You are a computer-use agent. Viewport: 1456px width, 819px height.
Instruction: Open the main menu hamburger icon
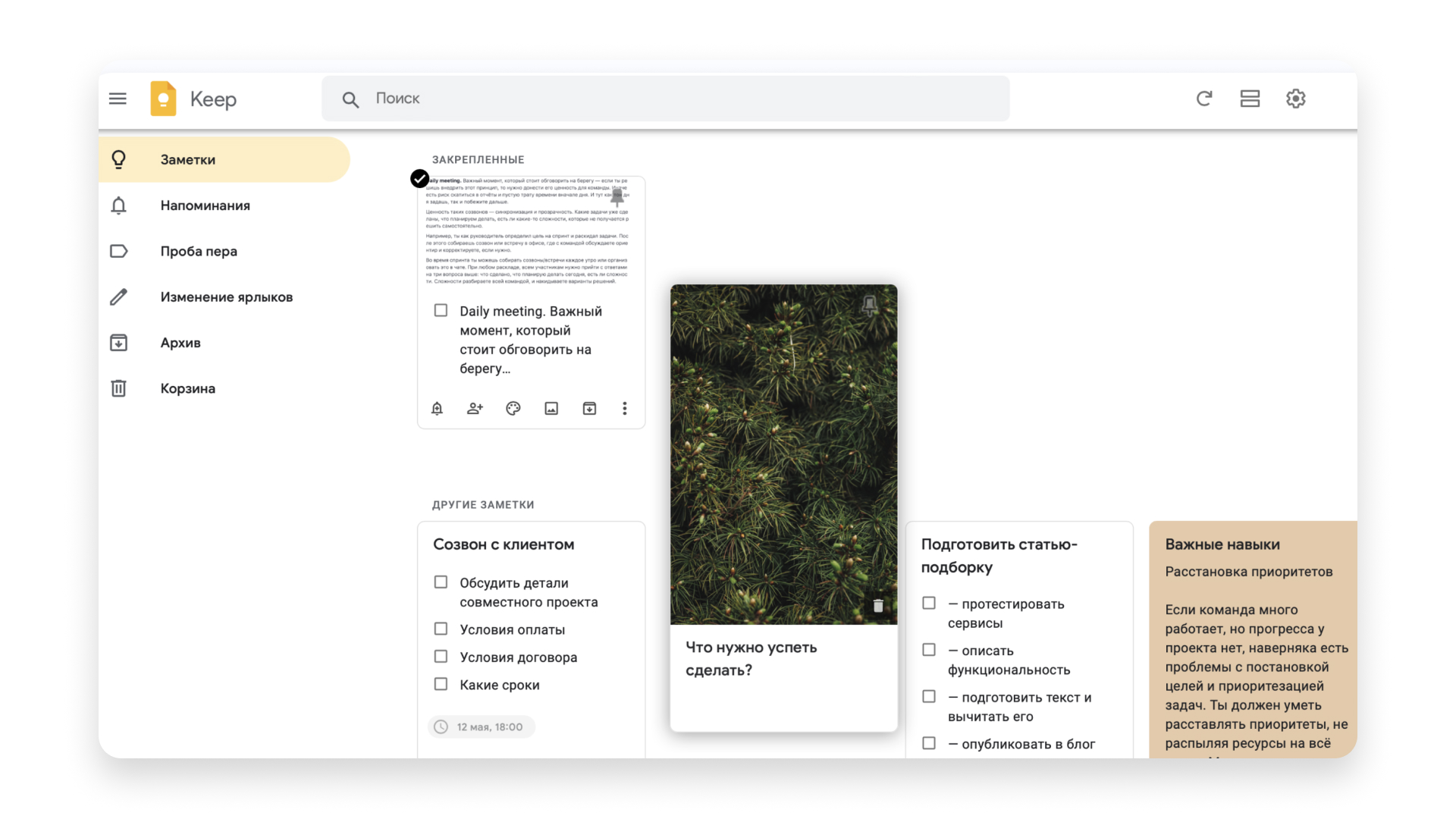pos(118,99)
